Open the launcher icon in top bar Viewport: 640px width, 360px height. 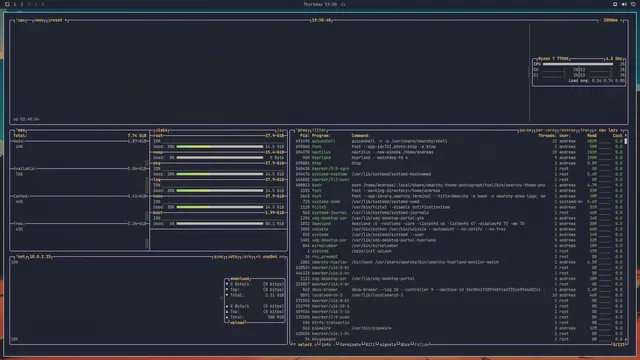pos(7,4)
